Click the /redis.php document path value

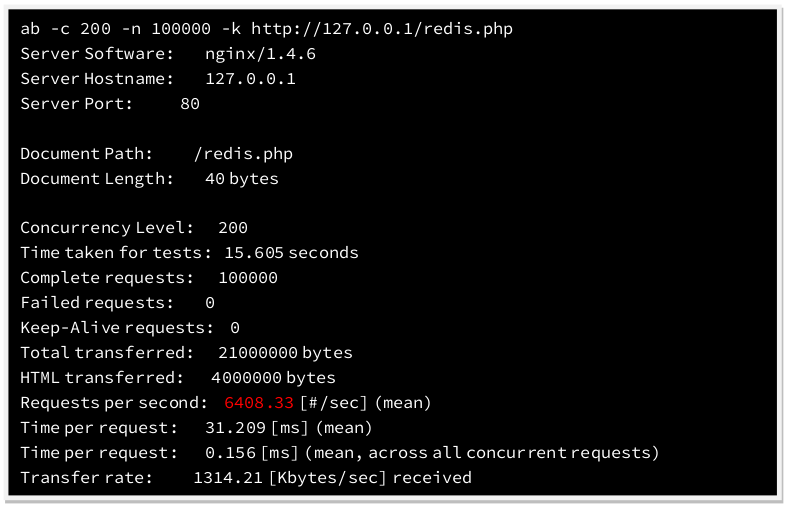pyautogui.click(x=245, y=154)
